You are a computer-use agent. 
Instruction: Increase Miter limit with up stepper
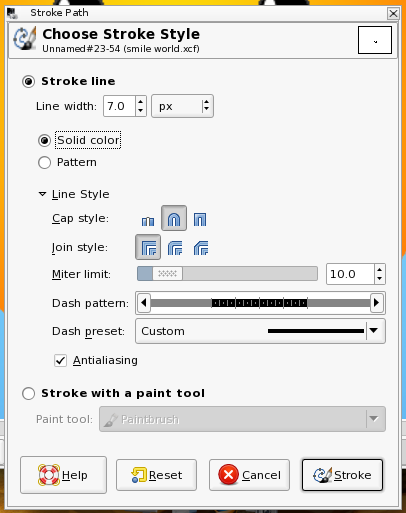tap(380, 269)
